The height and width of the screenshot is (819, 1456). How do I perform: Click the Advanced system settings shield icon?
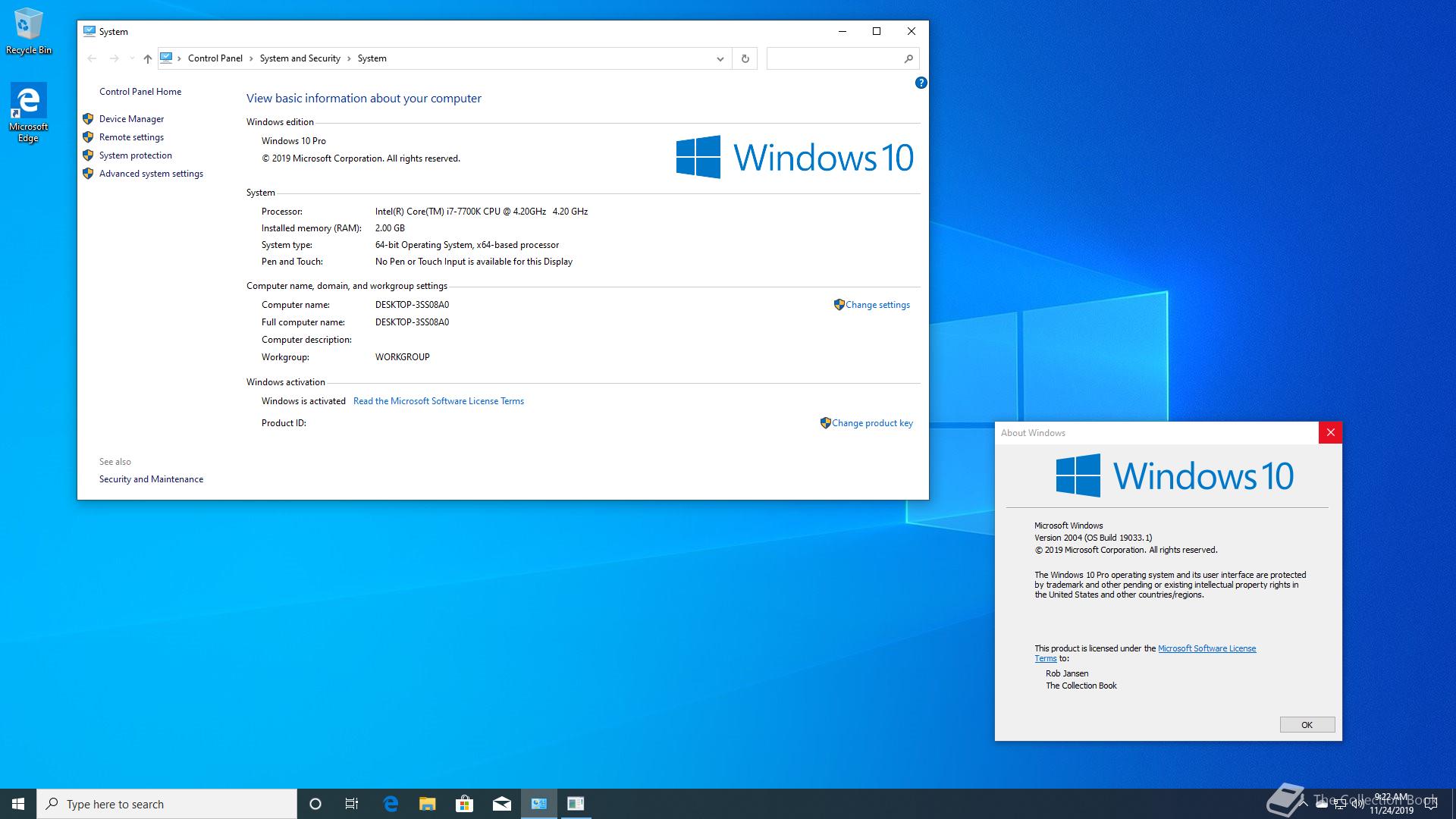[x=88, y=174]
